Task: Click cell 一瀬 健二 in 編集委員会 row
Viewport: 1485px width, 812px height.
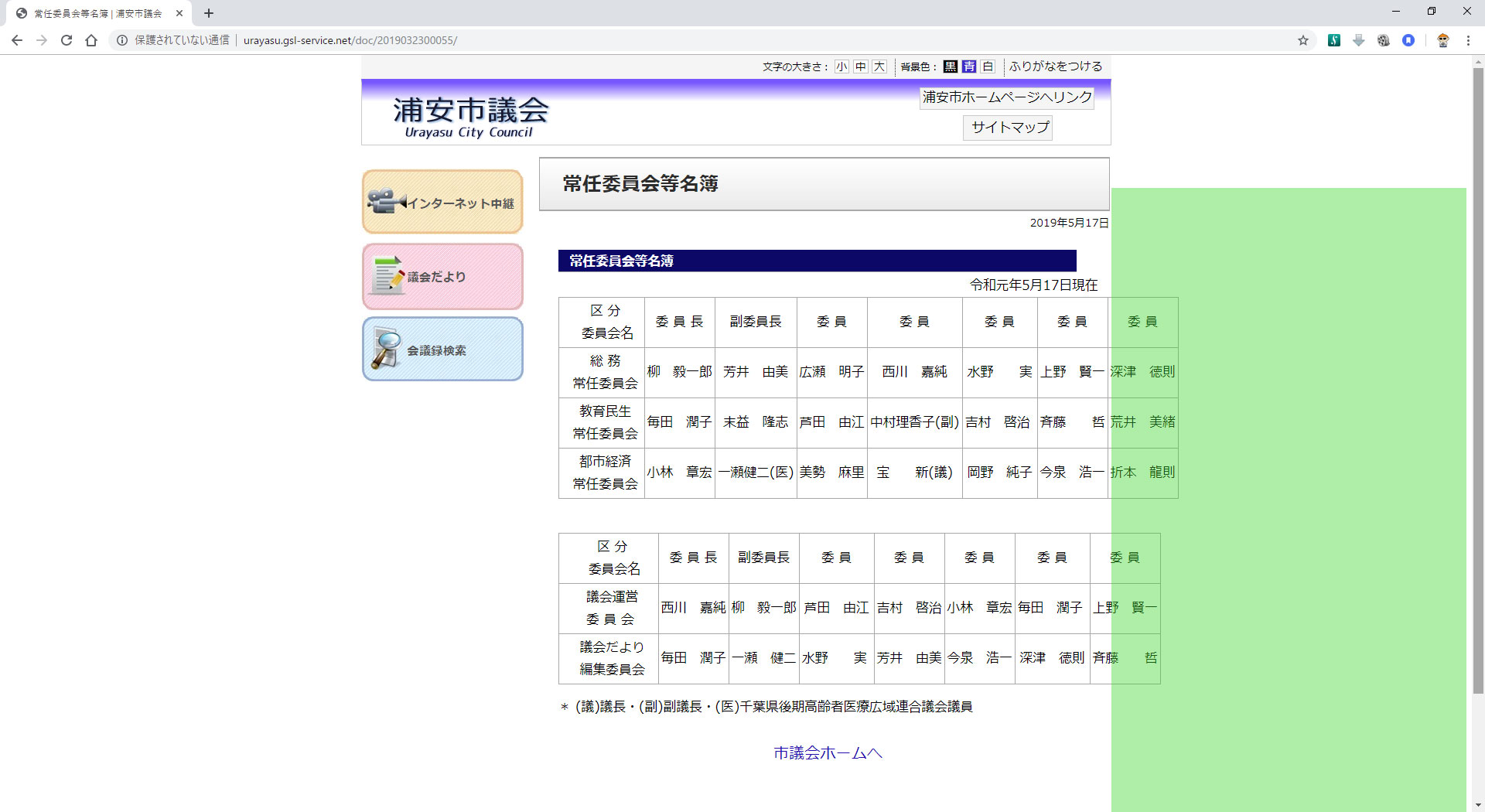Action: [763, 658]
